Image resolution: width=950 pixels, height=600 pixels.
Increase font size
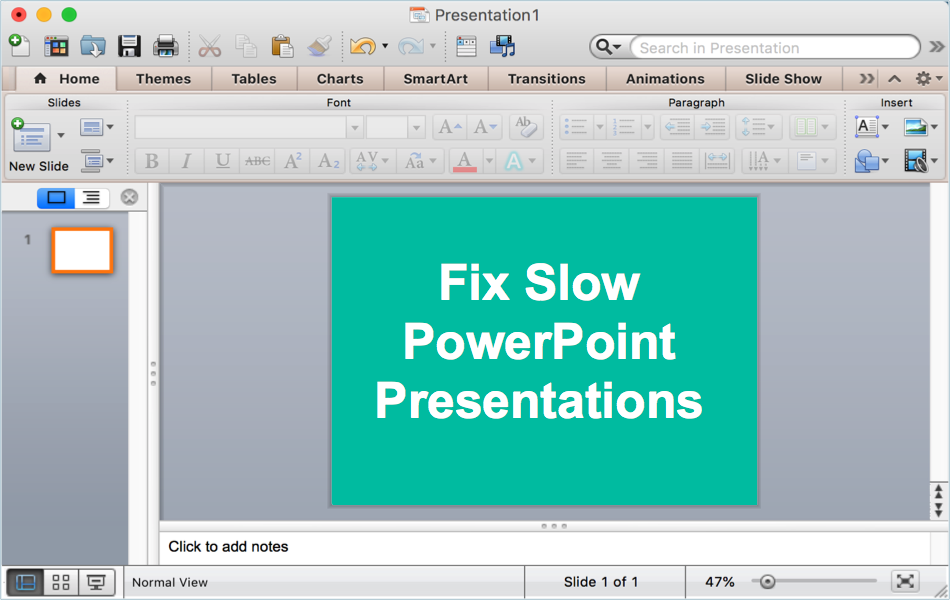[x=450, y=127]
